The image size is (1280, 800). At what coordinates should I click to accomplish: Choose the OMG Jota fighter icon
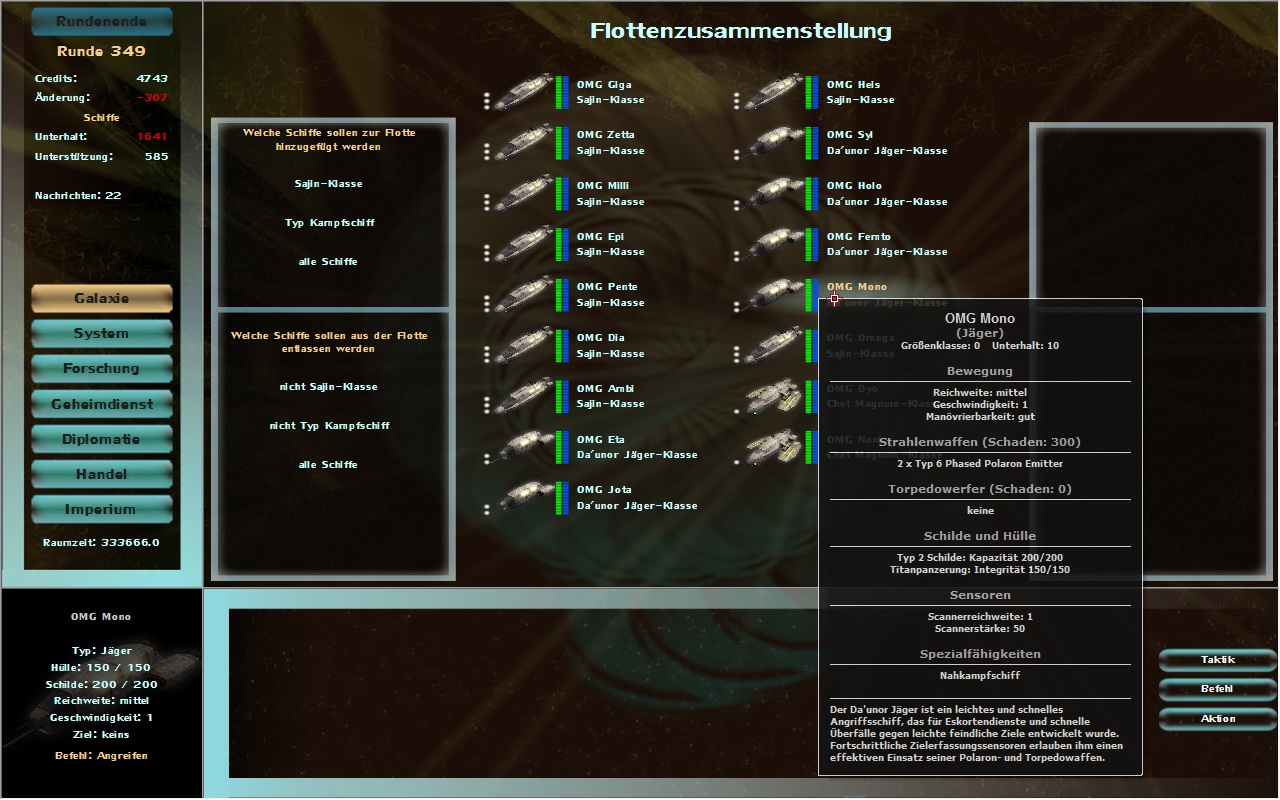click(522, 497)
